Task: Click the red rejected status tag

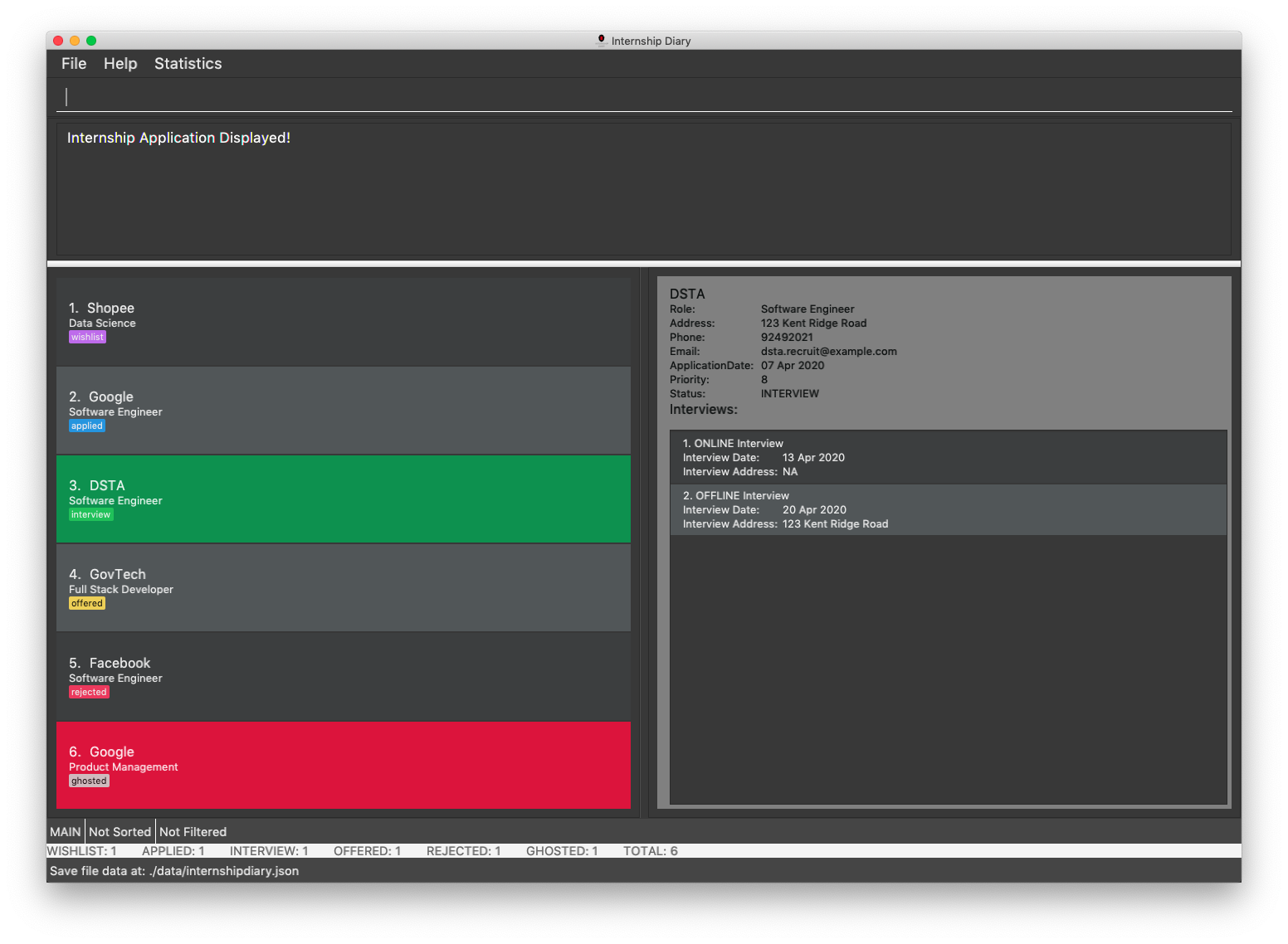Action: [x=89, y=692]
